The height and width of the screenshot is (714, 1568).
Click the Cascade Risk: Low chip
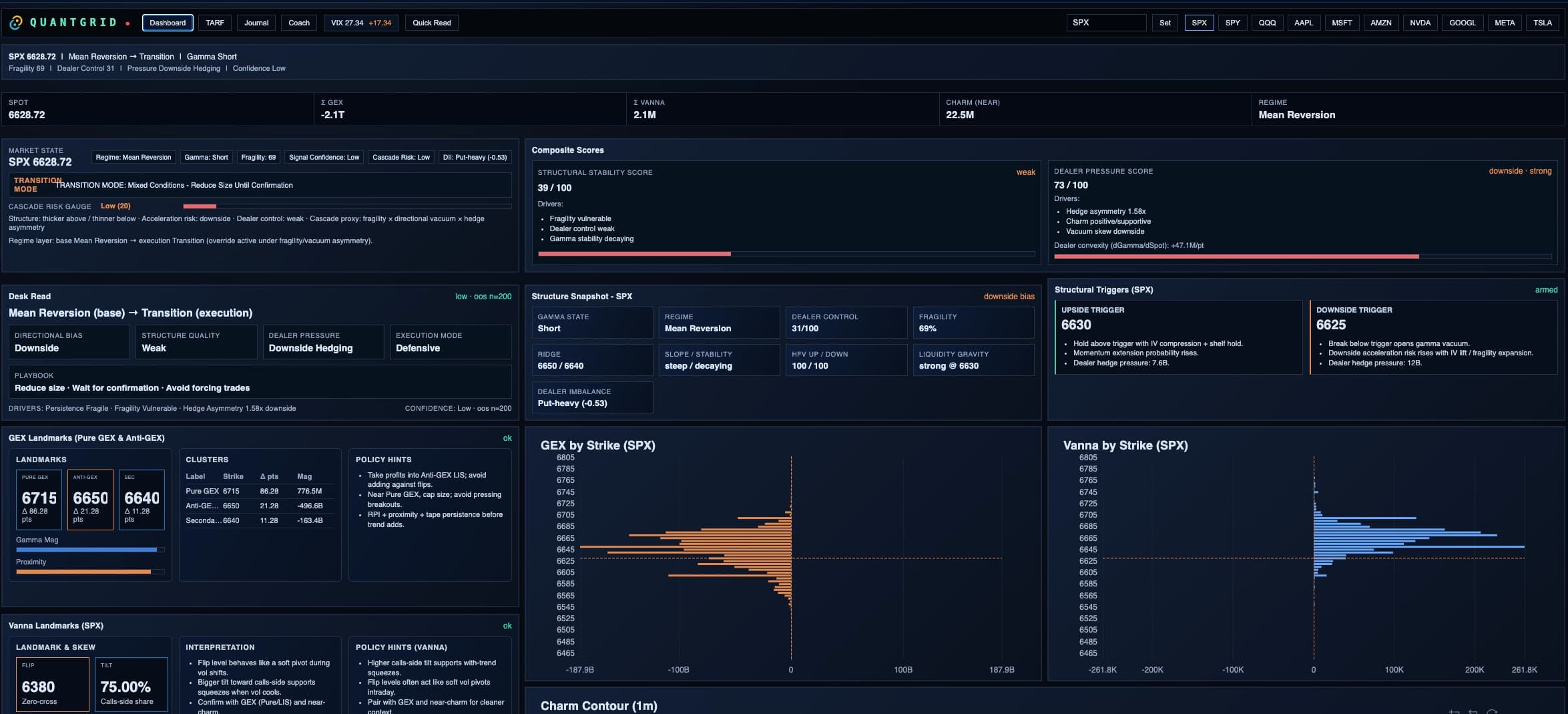click(x=401, y=158)
